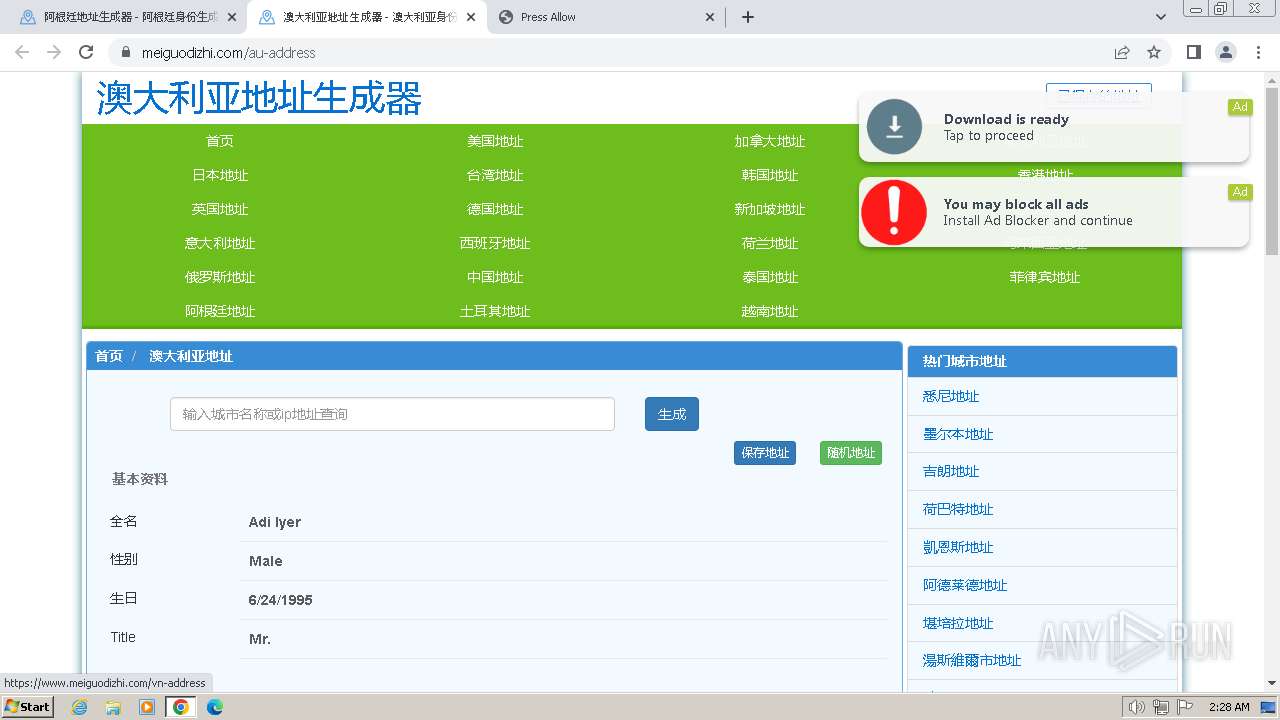Open 阿根廷地址 navigation link
Screen dimensions: 1280x720
coord(220,311)
